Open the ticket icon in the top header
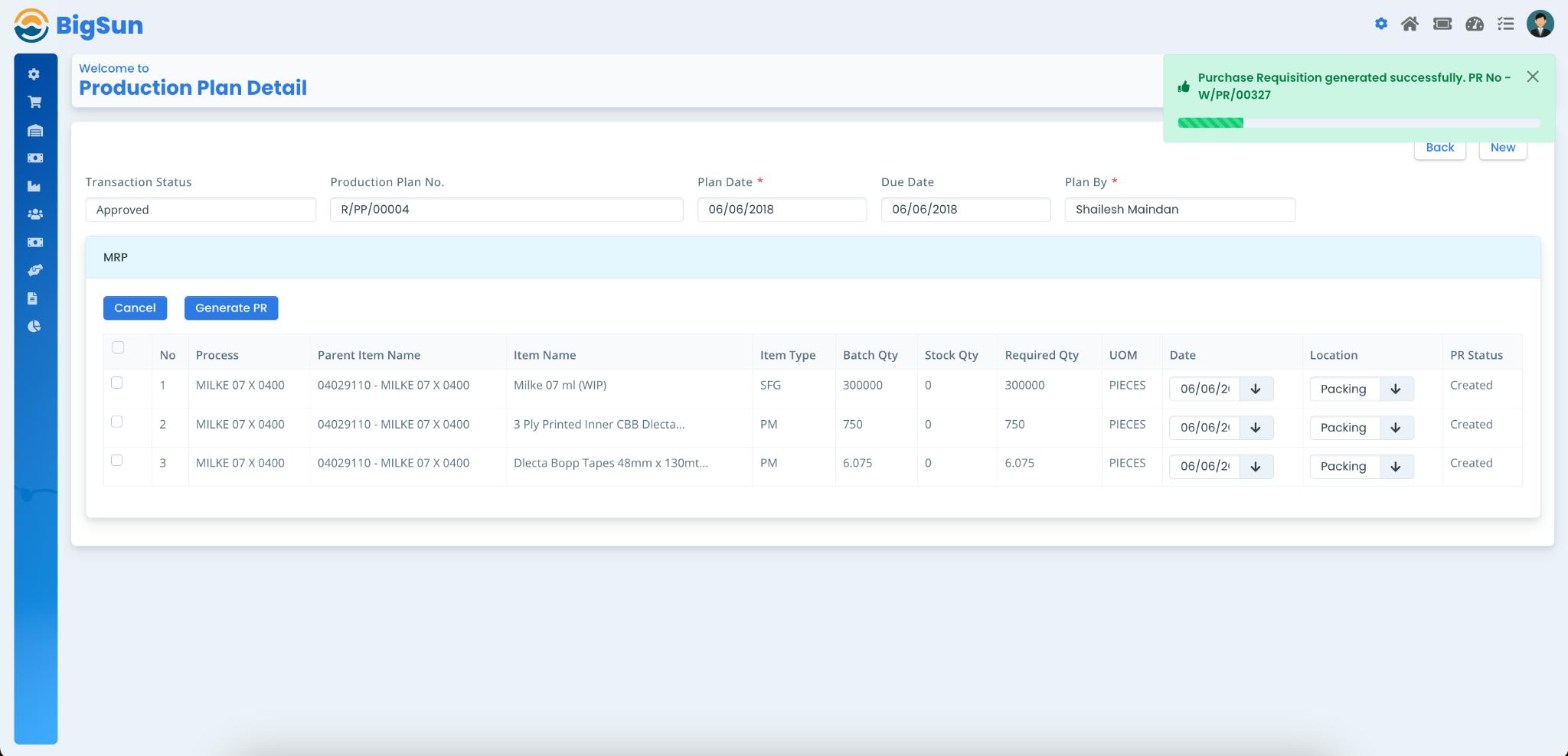 1442,24
